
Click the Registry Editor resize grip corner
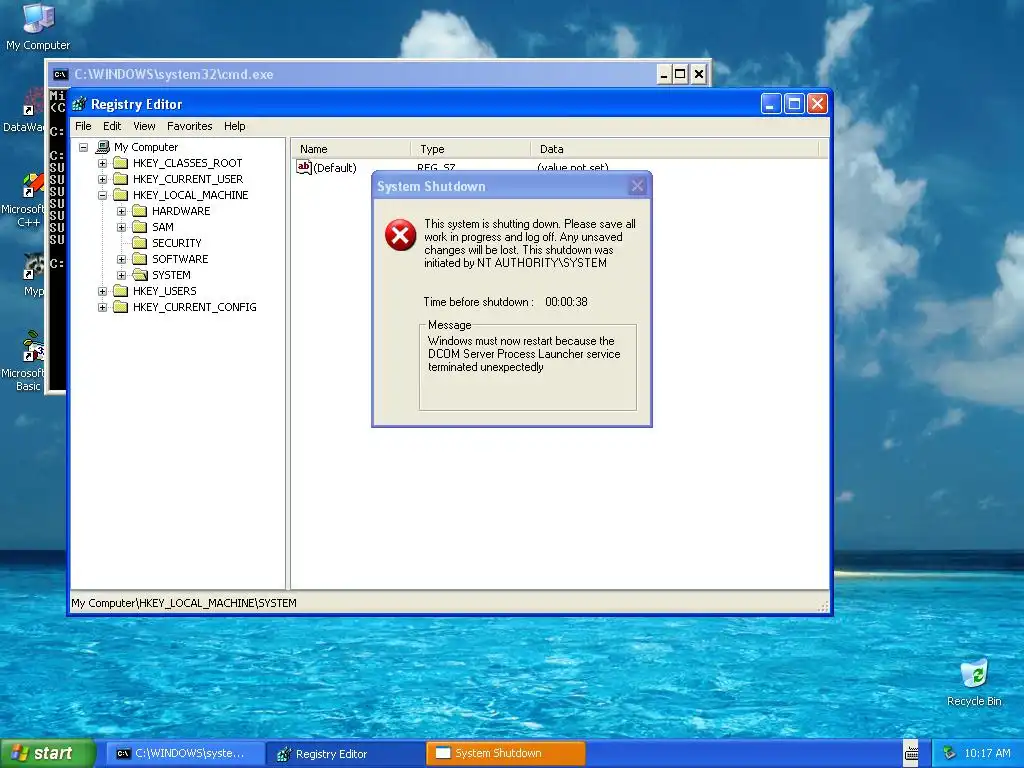(824, 607)
